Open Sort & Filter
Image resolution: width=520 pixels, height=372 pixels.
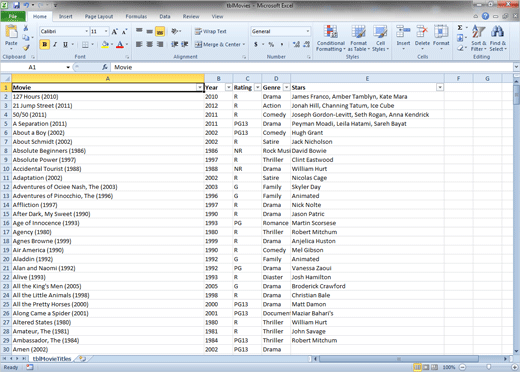tap(479, 38)
